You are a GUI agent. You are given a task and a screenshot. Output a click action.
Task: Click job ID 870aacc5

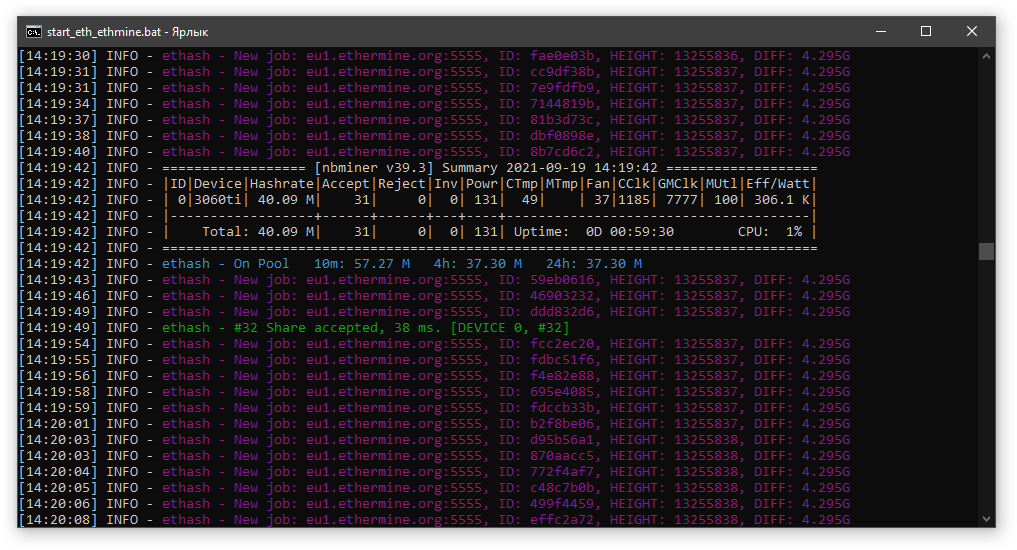(x=562, y=456)
